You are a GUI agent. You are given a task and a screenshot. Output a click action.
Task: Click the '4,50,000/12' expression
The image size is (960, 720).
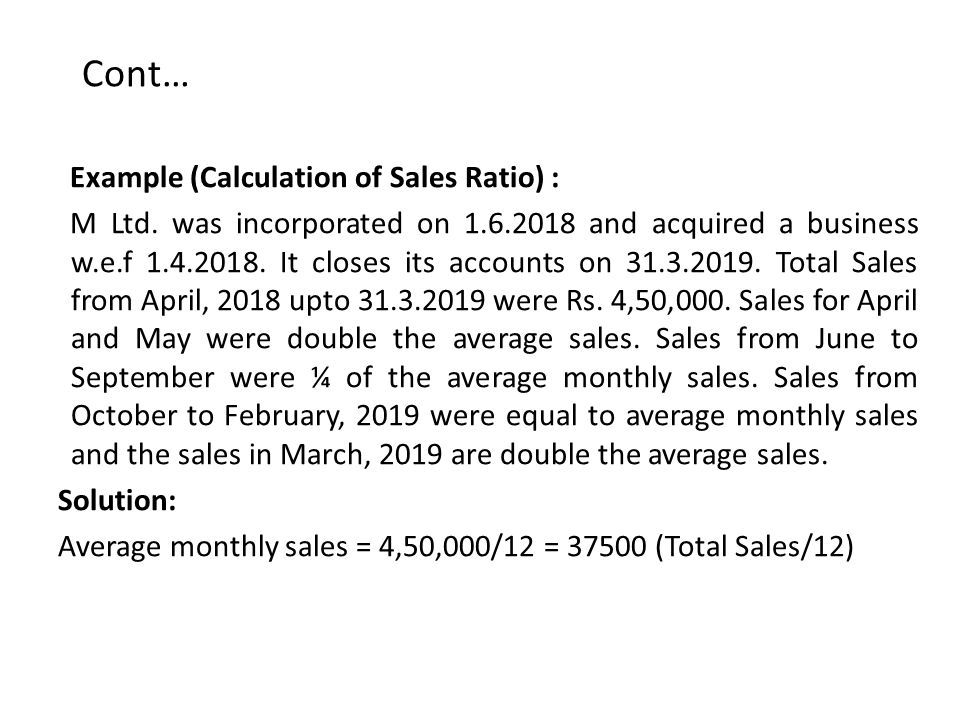click(x=457, y=547)
